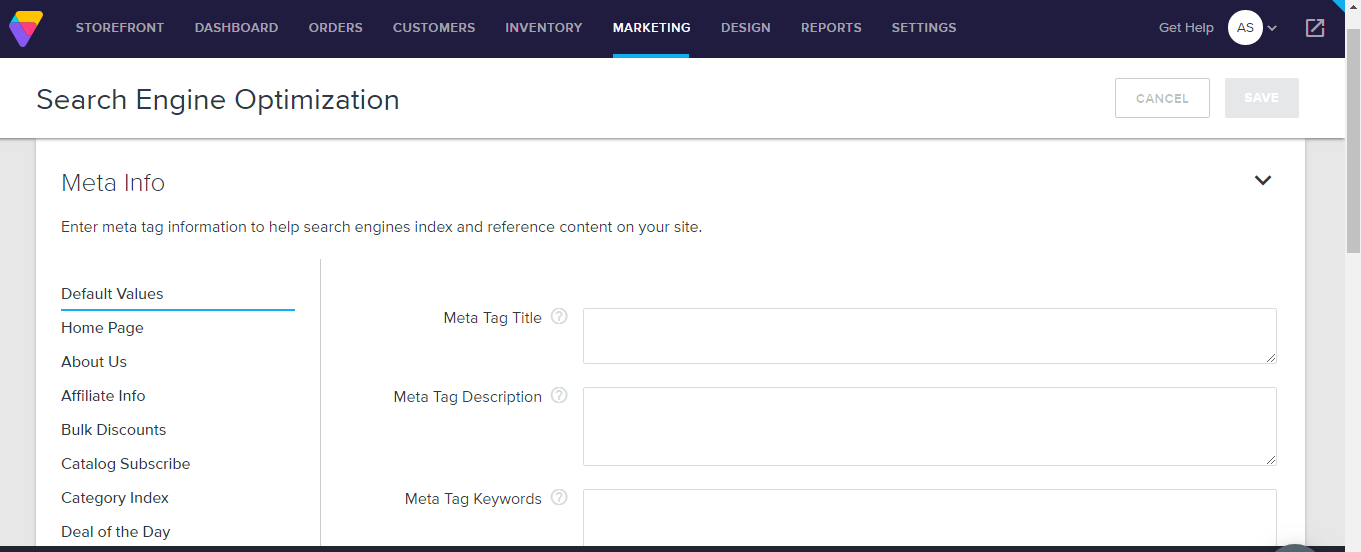Open the Marketing menu

[651, 28]
